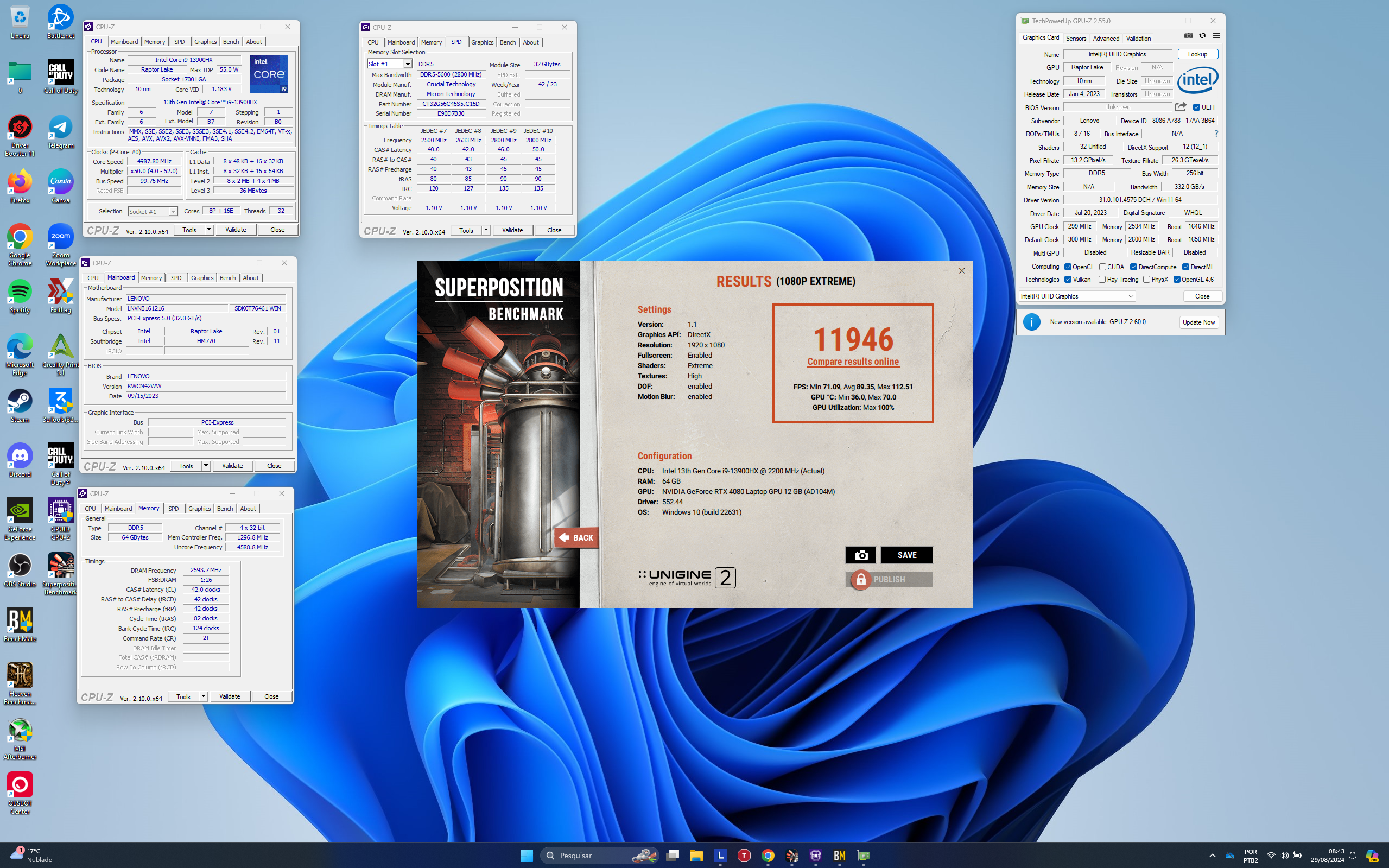The width and height of the screenshot is (1389, 868).
Task: Show hidden system tray icons chevron
Action: tap(1212, 856)
